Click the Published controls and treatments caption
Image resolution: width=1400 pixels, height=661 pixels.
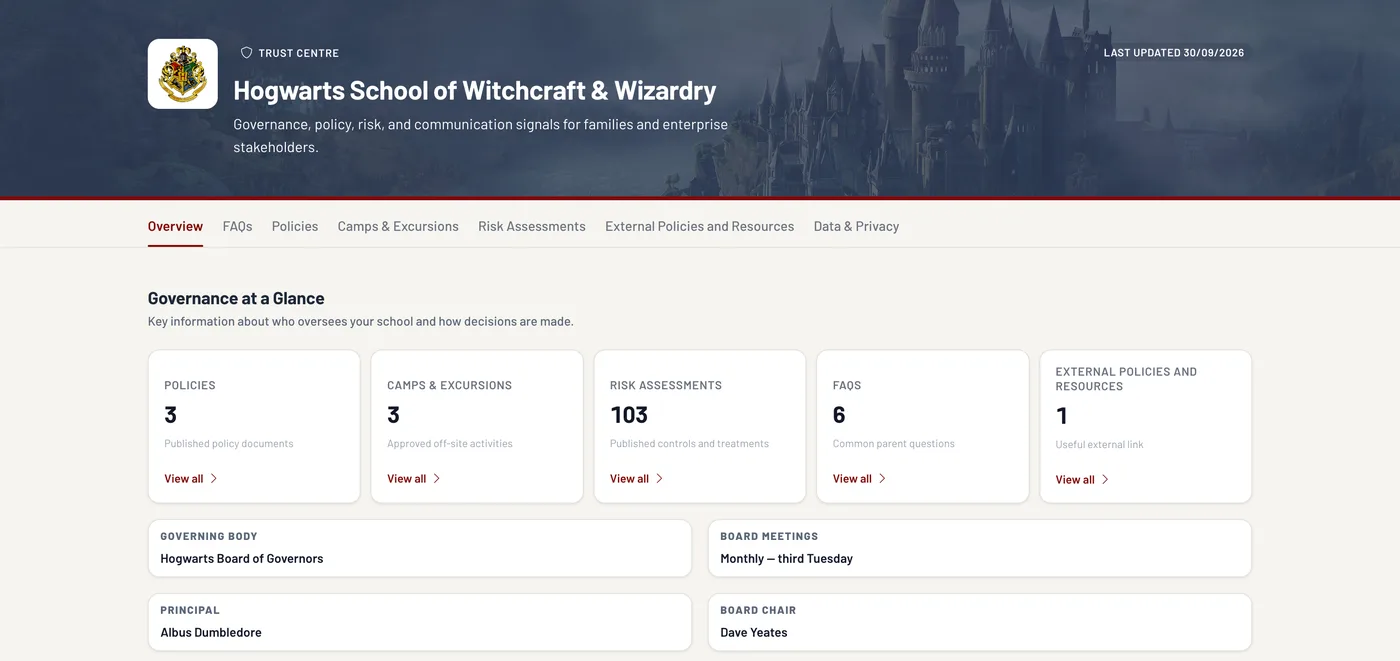[690, 444]
